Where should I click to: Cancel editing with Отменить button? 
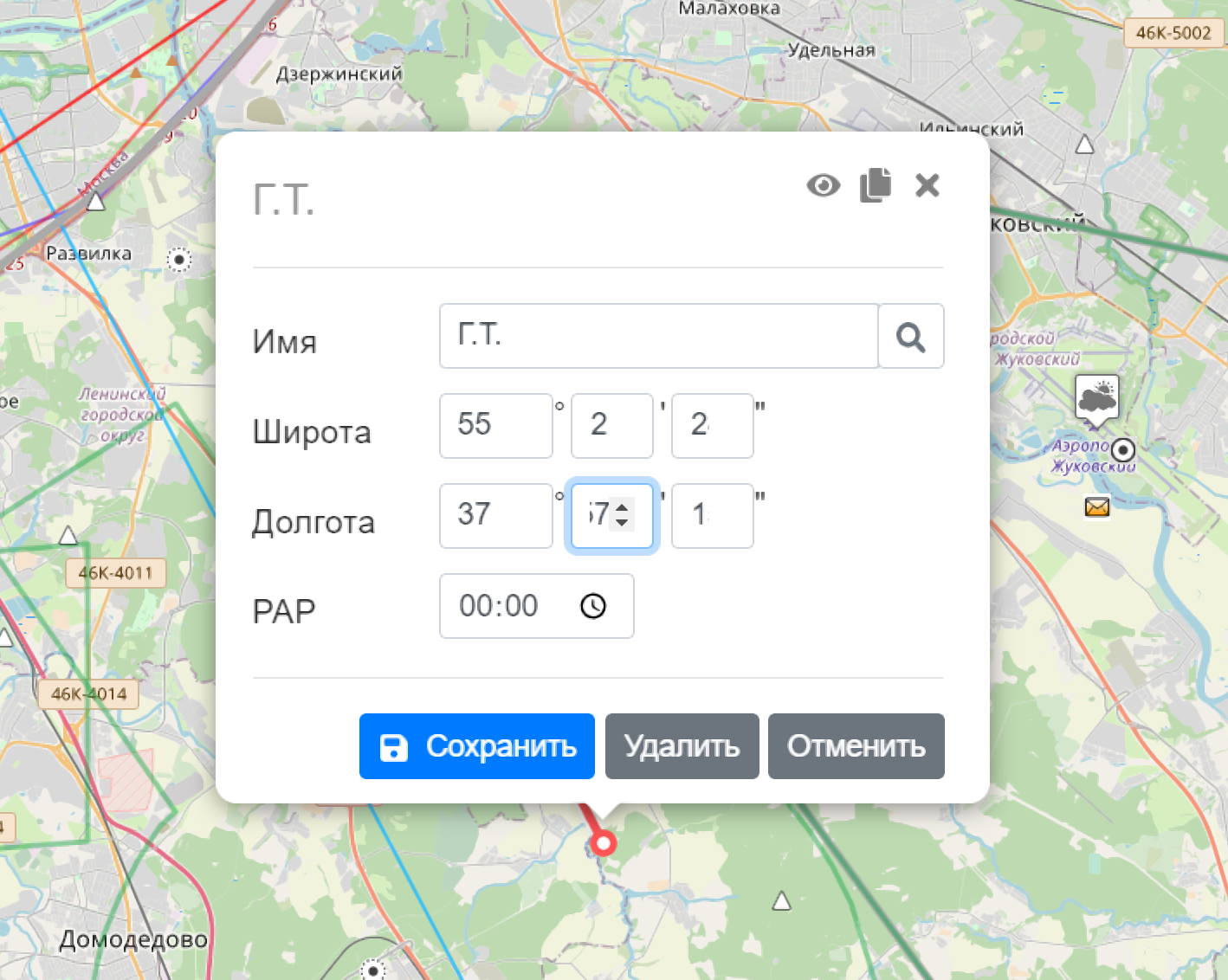pyautogui.click(x=856, y=746)
